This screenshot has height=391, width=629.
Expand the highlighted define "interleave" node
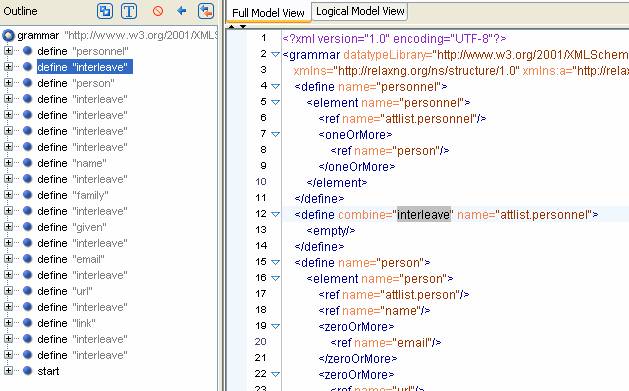point(8,67)
